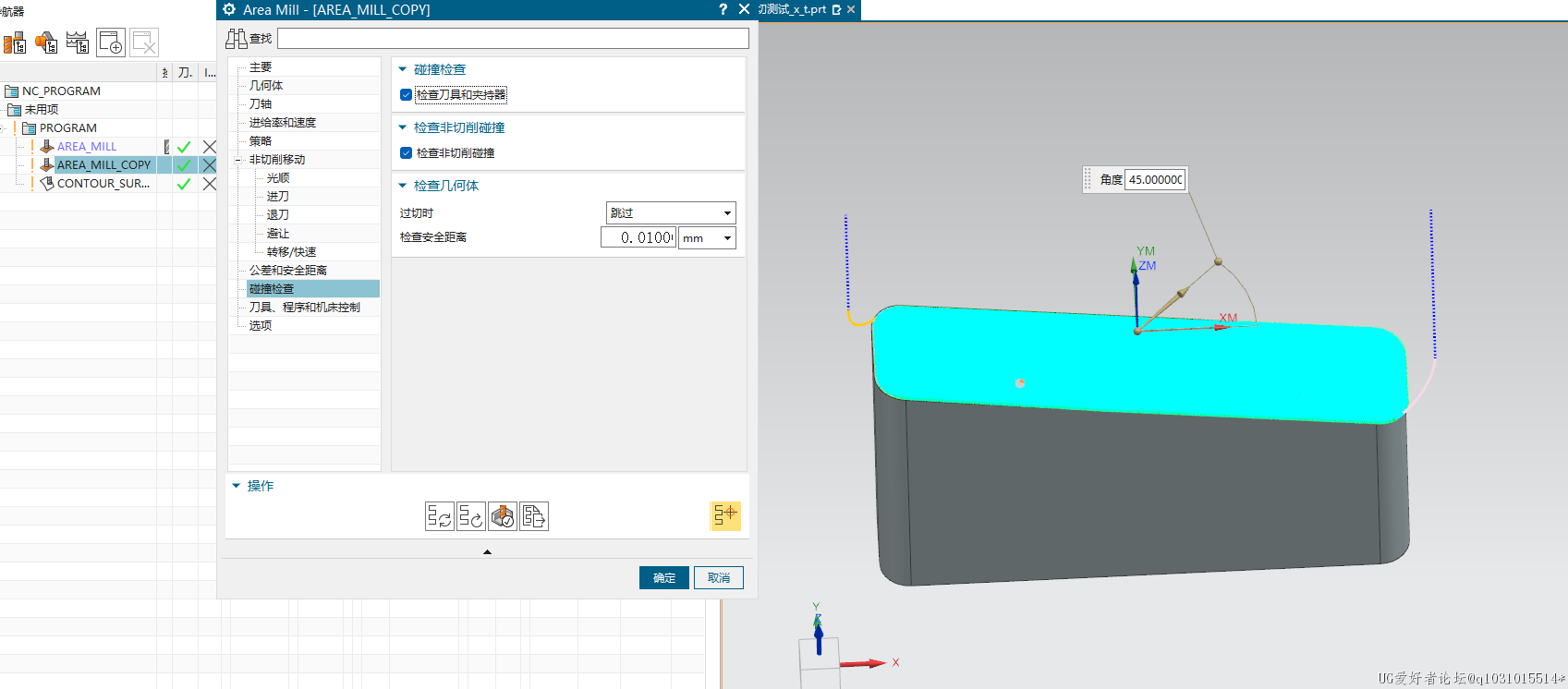Select 公差和安全距离 in dialog tree

(288, 271)
